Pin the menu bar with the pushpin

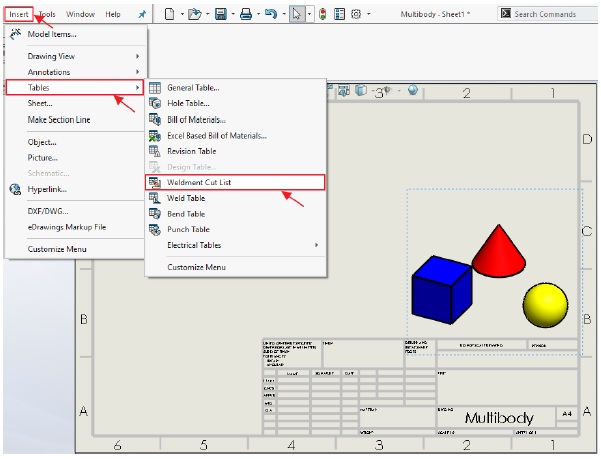[x=142, y=14]
